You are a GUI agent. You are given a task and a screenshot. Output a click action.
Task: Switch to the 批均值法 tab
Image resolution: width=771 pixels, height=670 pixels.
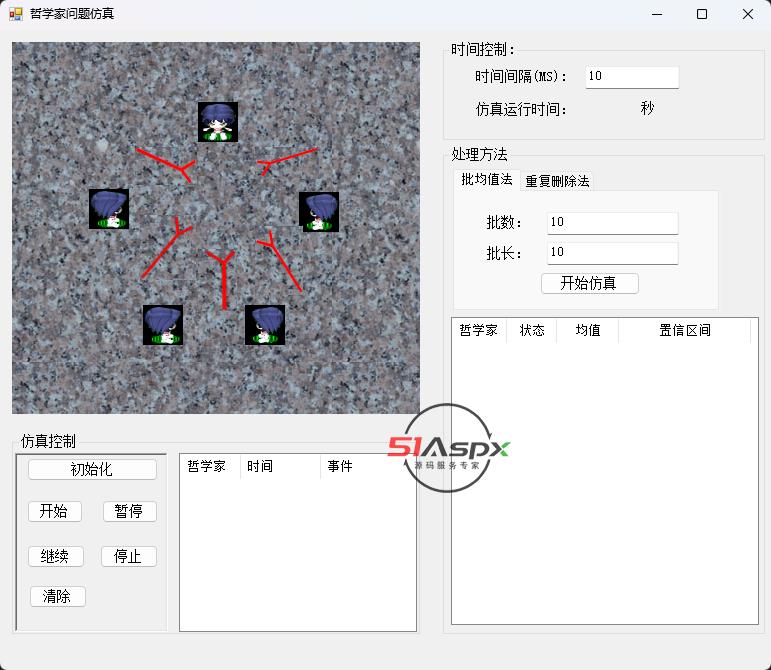point(486,179)
